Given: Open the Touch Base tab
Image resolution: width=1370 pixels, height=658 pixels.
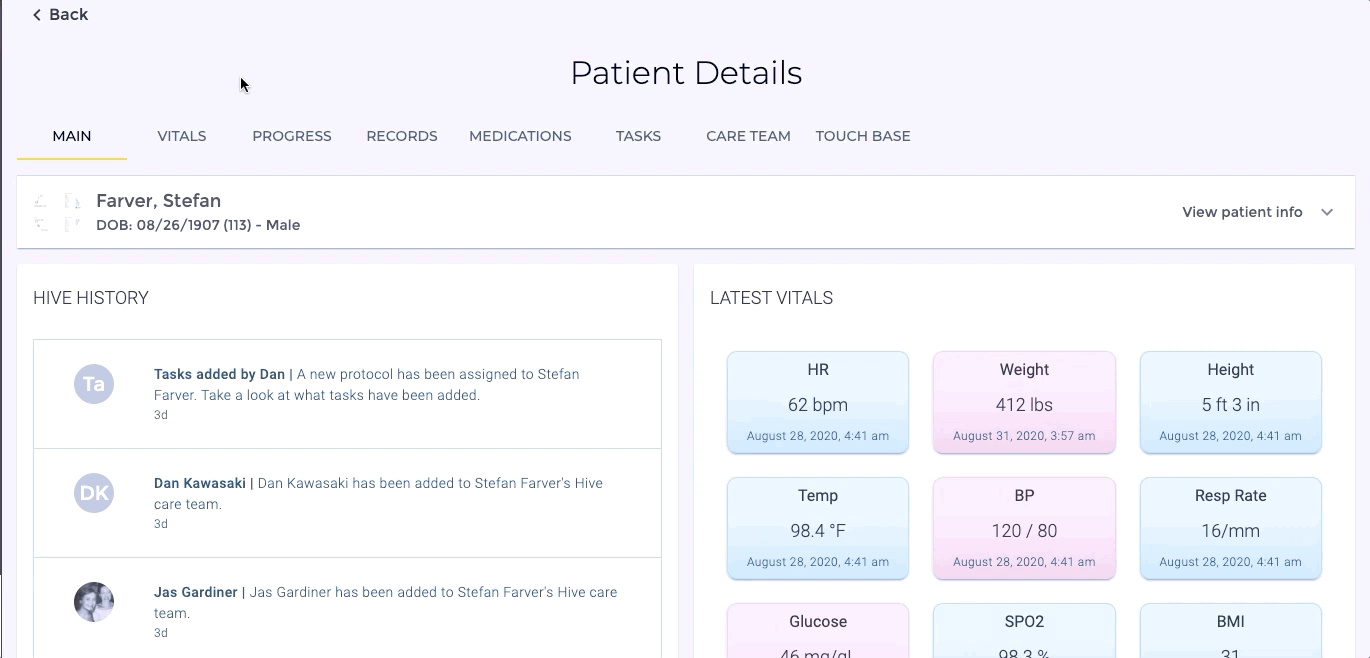Looking at the screenshot, I should click(863, 136).
